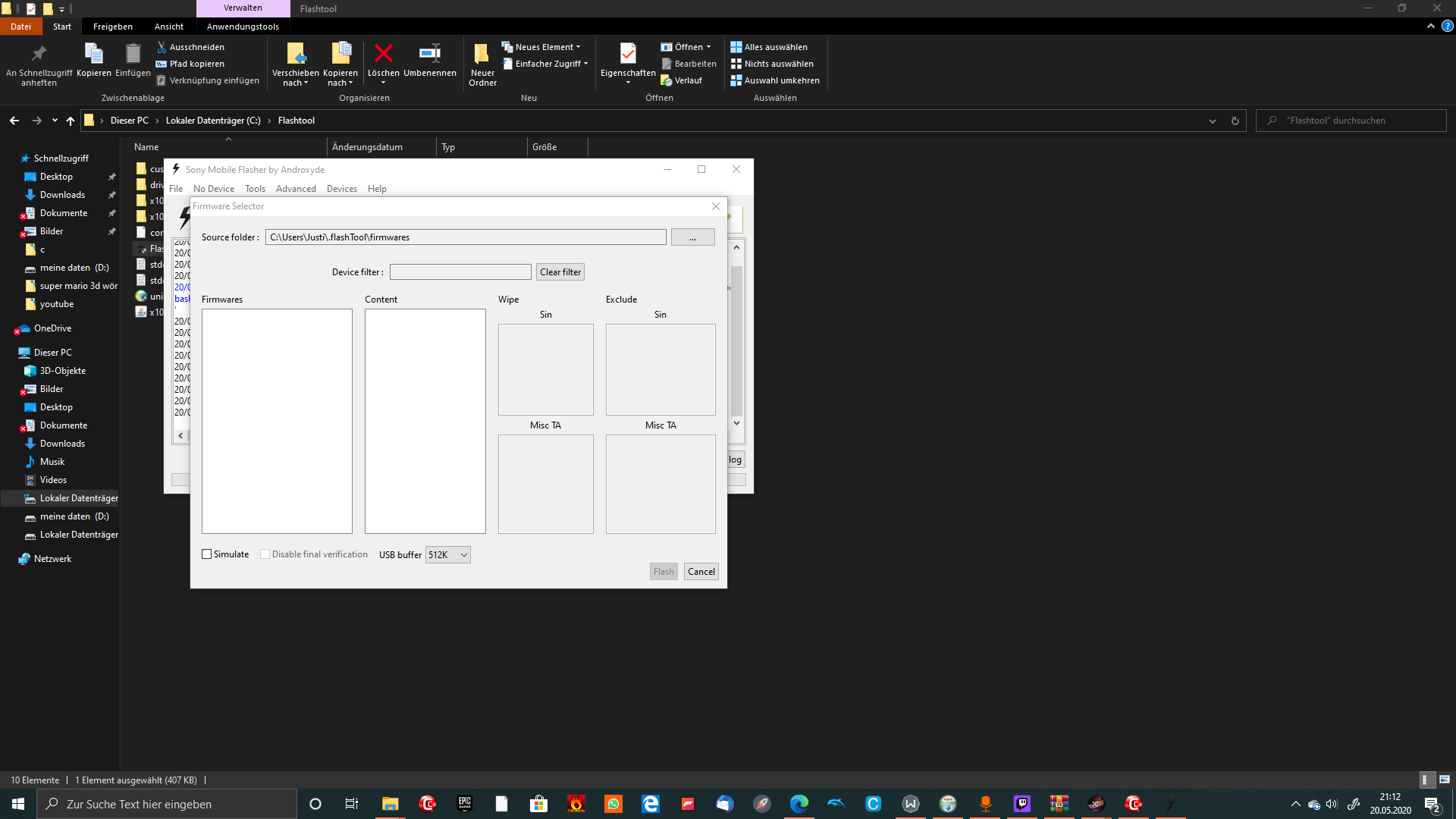Image resolution: width=1456 pixels, height=819 pixels.
Task: Switch to large icons view button
Action: tap(1445, 780)
